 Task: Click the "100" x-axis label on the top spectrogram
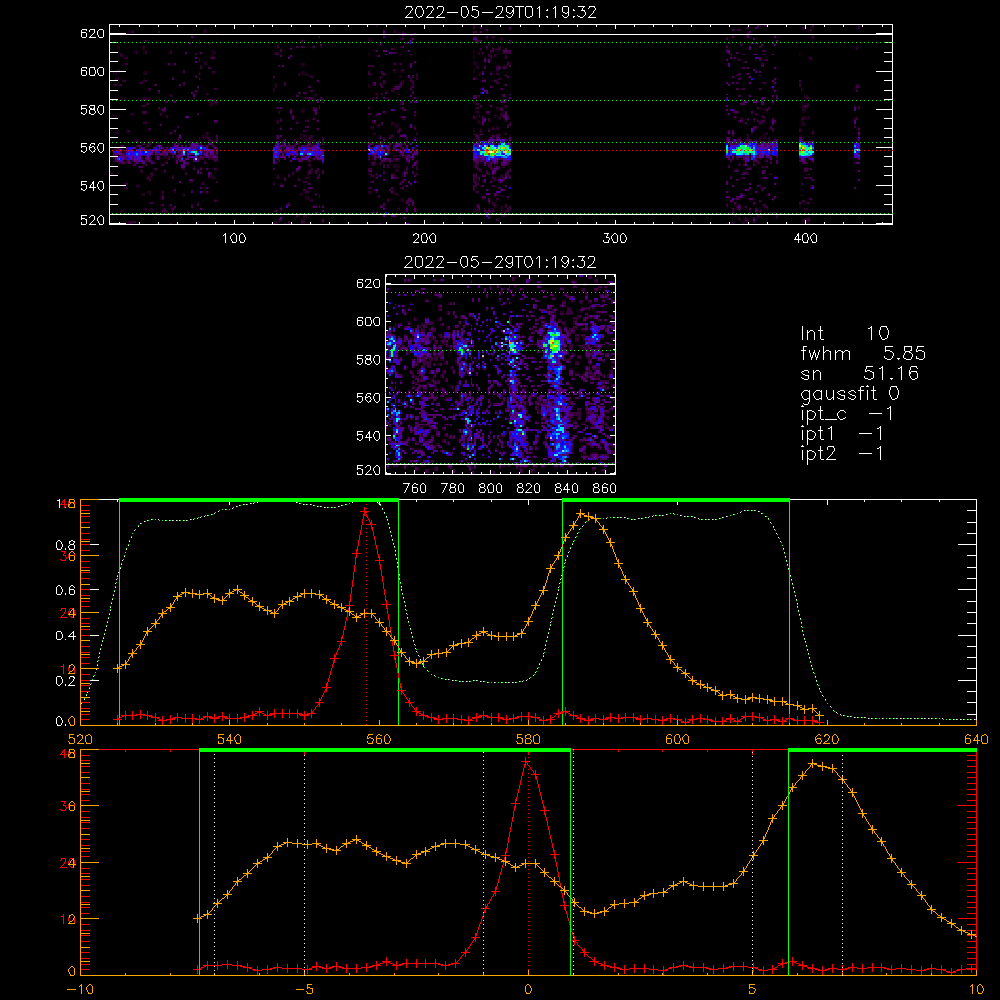[234, 239]
